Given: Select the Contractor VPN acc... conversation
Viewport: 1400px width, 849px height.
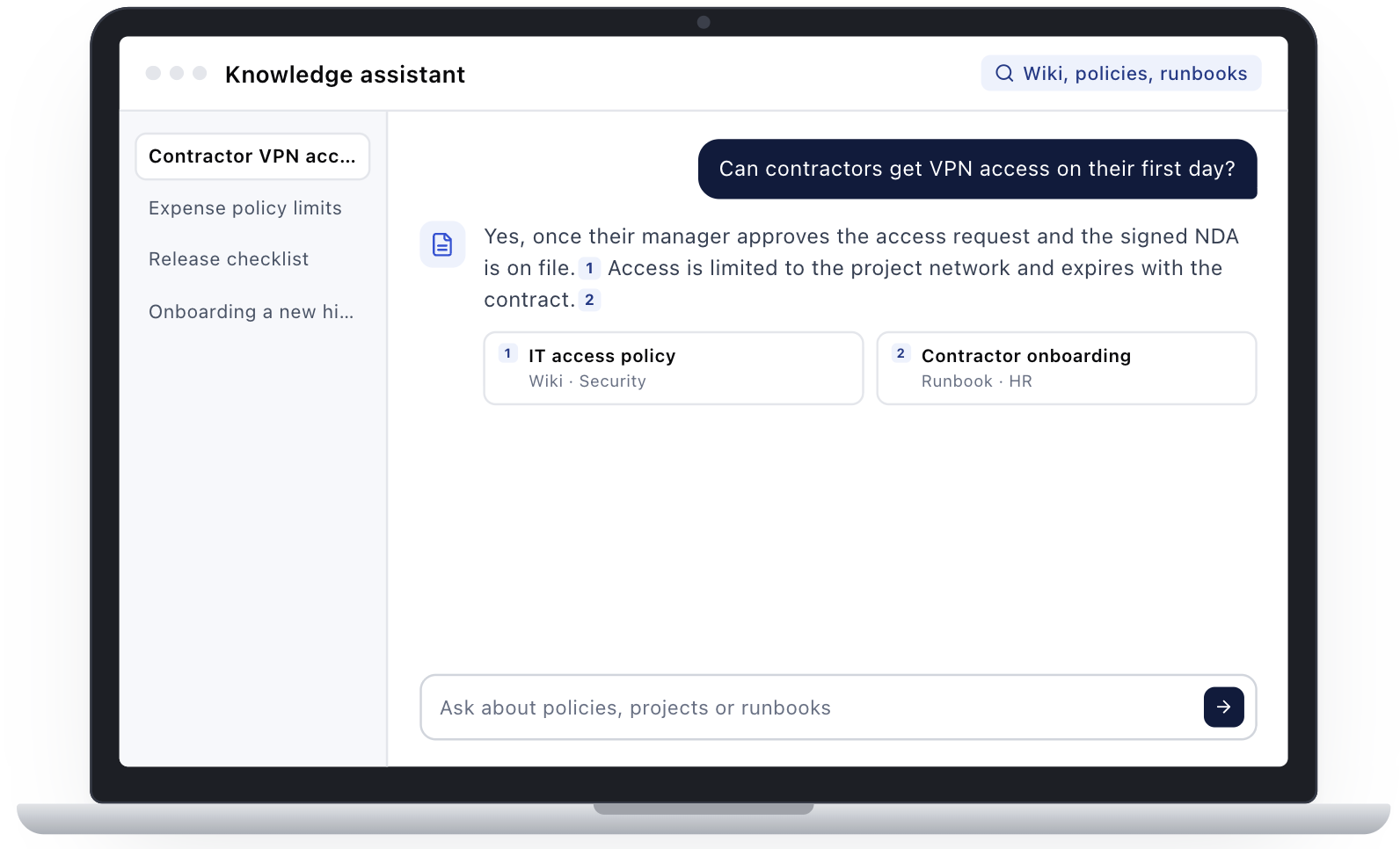Looking at the screenshot, I should point(252,156).
